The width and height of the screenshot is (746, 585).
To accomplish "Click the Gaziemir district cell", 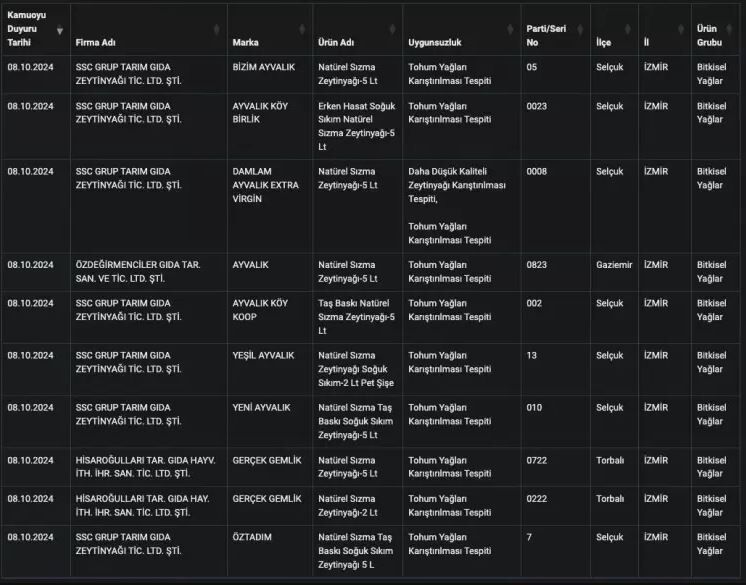I will [614, 265].
